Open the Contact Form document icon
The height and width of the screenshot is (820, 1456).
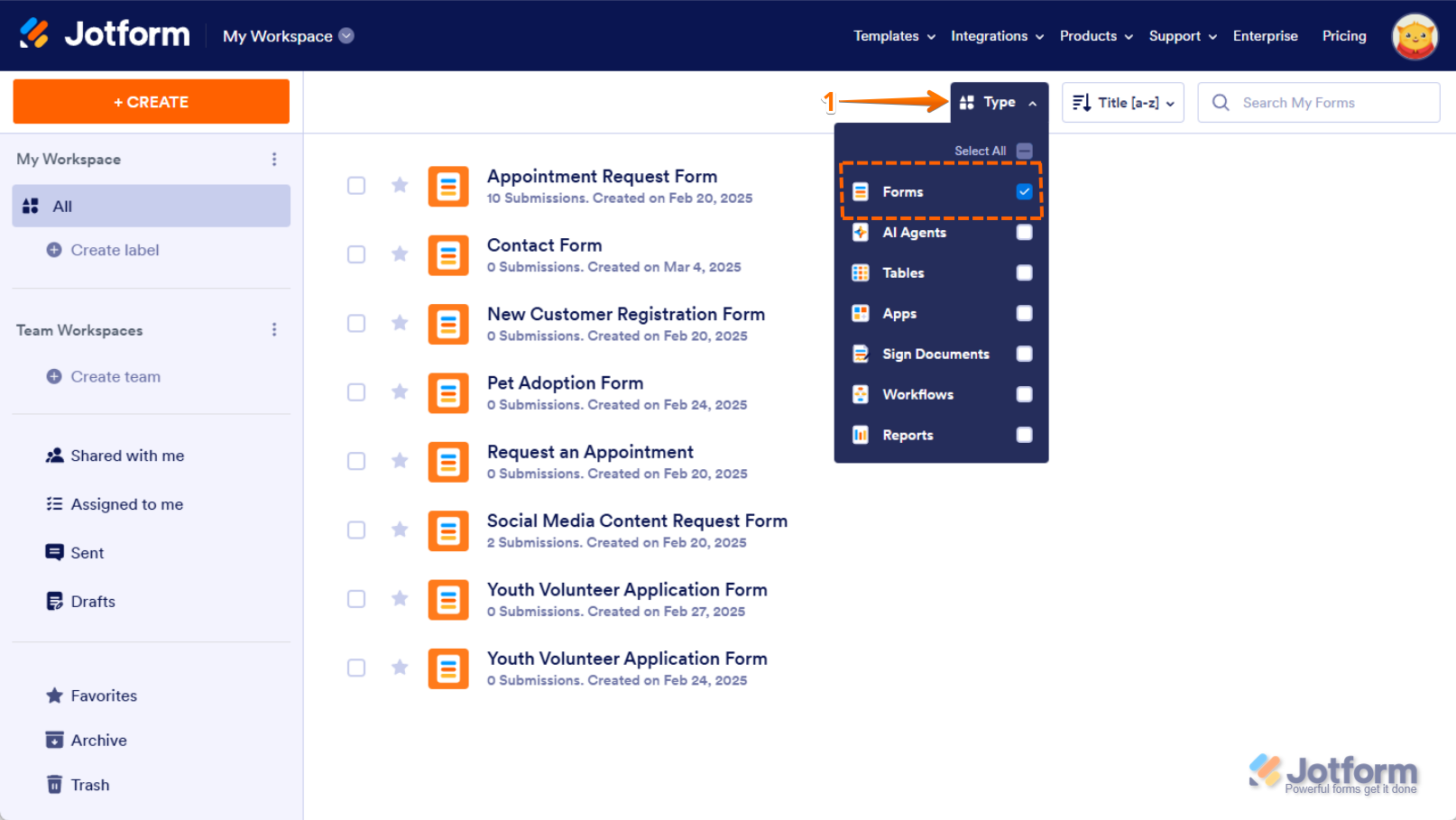[x=448, y=254]
